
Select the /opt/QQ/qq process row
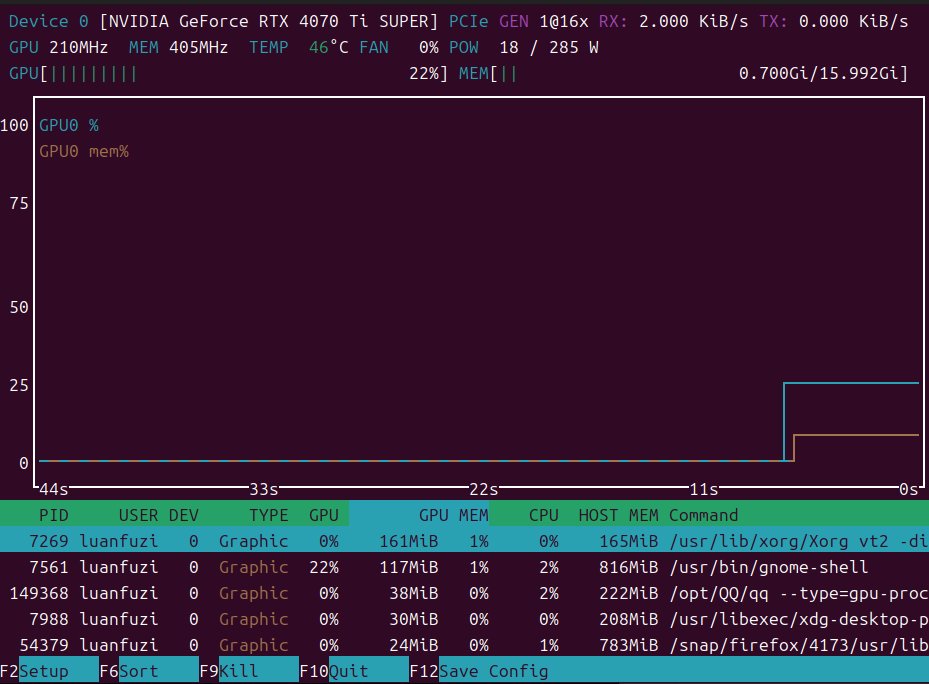[x=464, y=593]
